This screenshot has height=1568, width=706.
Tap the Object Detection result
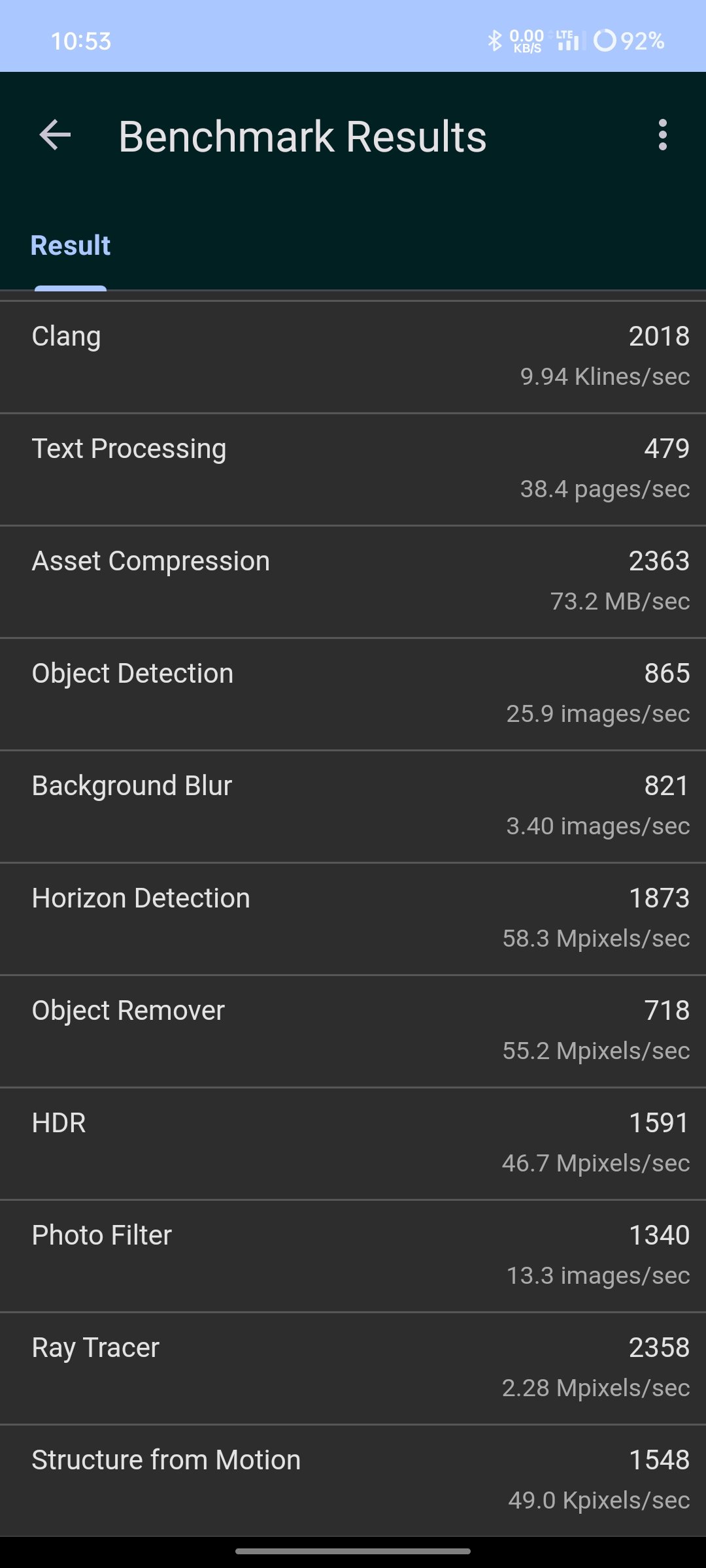(353, 694)
